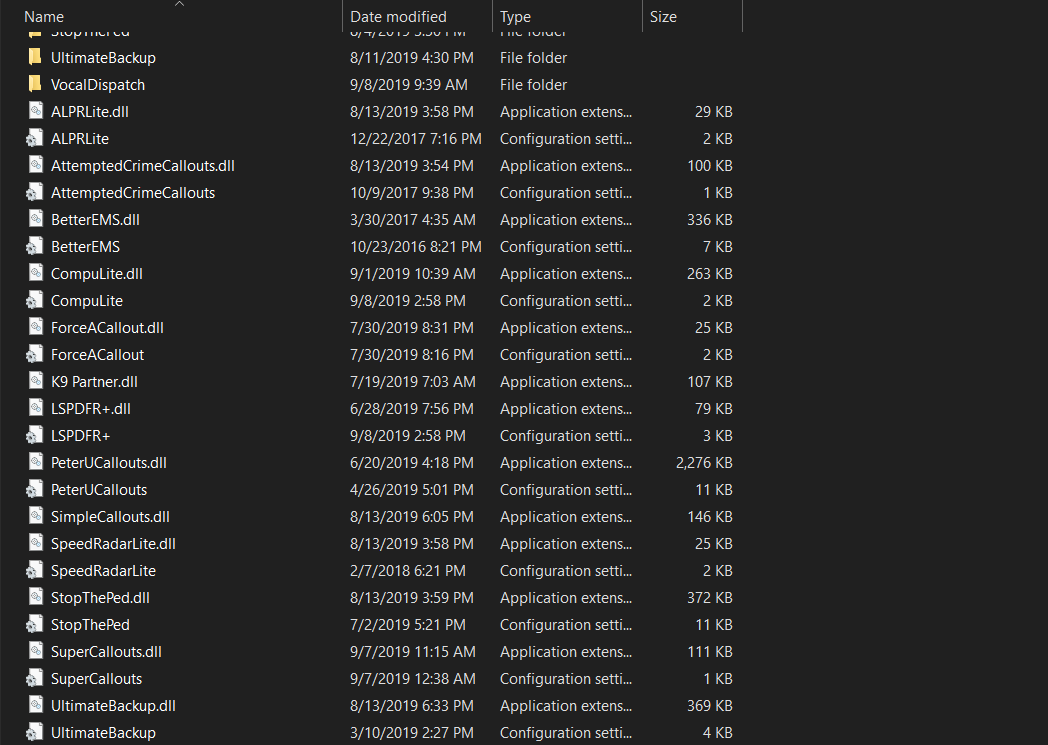
Task: Click the date 10/9/2017 9:38 PM
Action: click(412, 193)
